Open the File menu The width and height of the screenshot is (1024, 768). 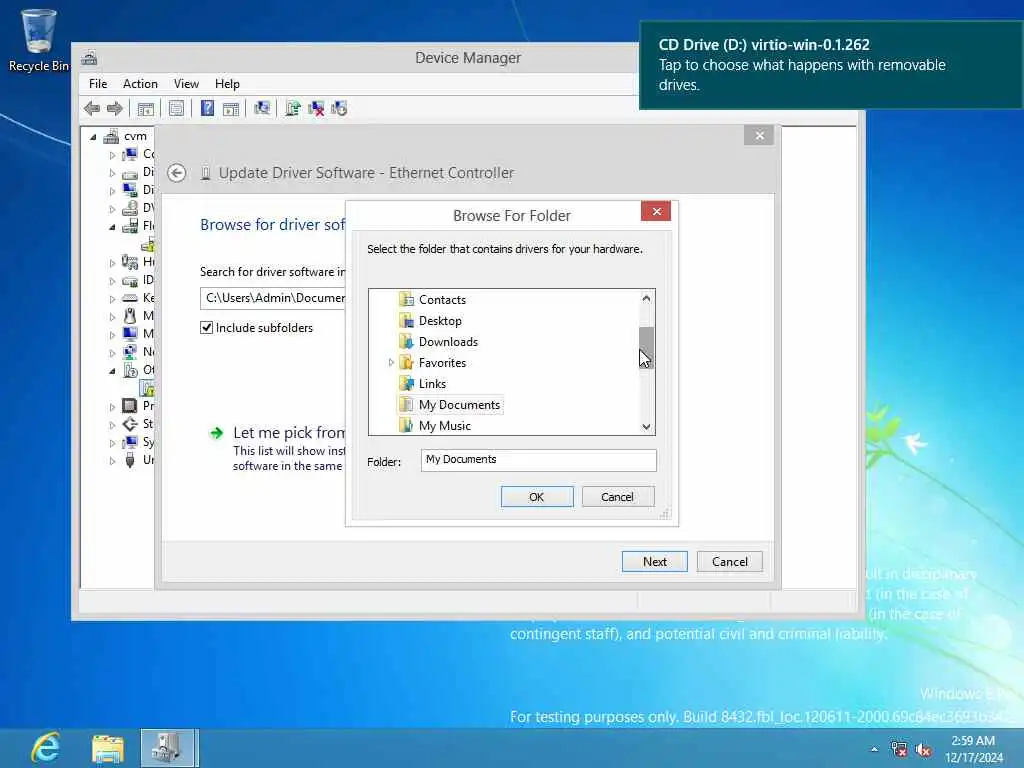98,84
